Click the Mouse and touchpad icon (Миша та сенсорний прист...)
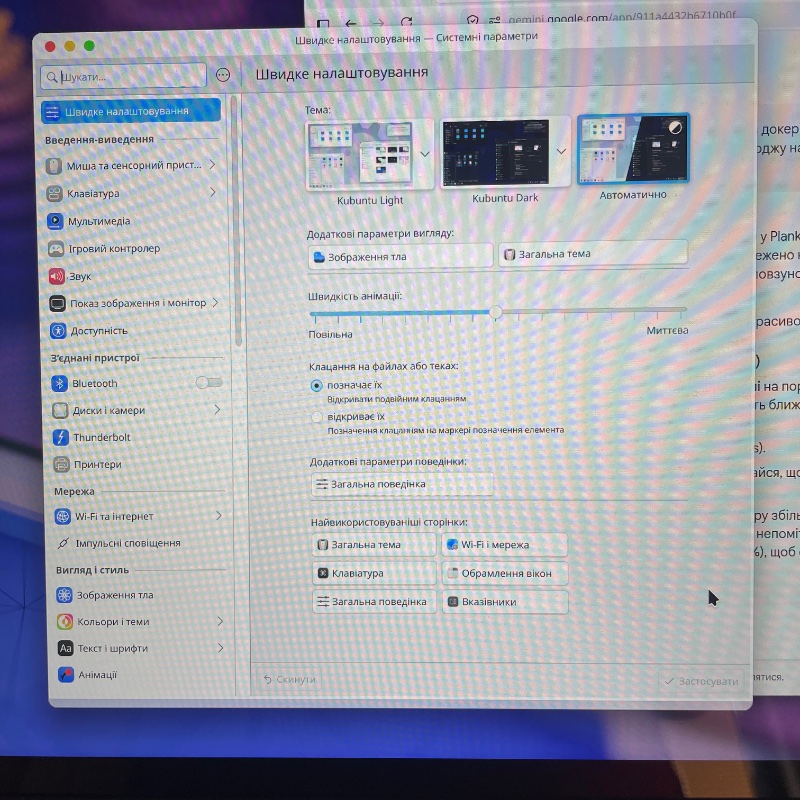The width and height of the screenshot is (800, 800). click(x=54, y=166)
